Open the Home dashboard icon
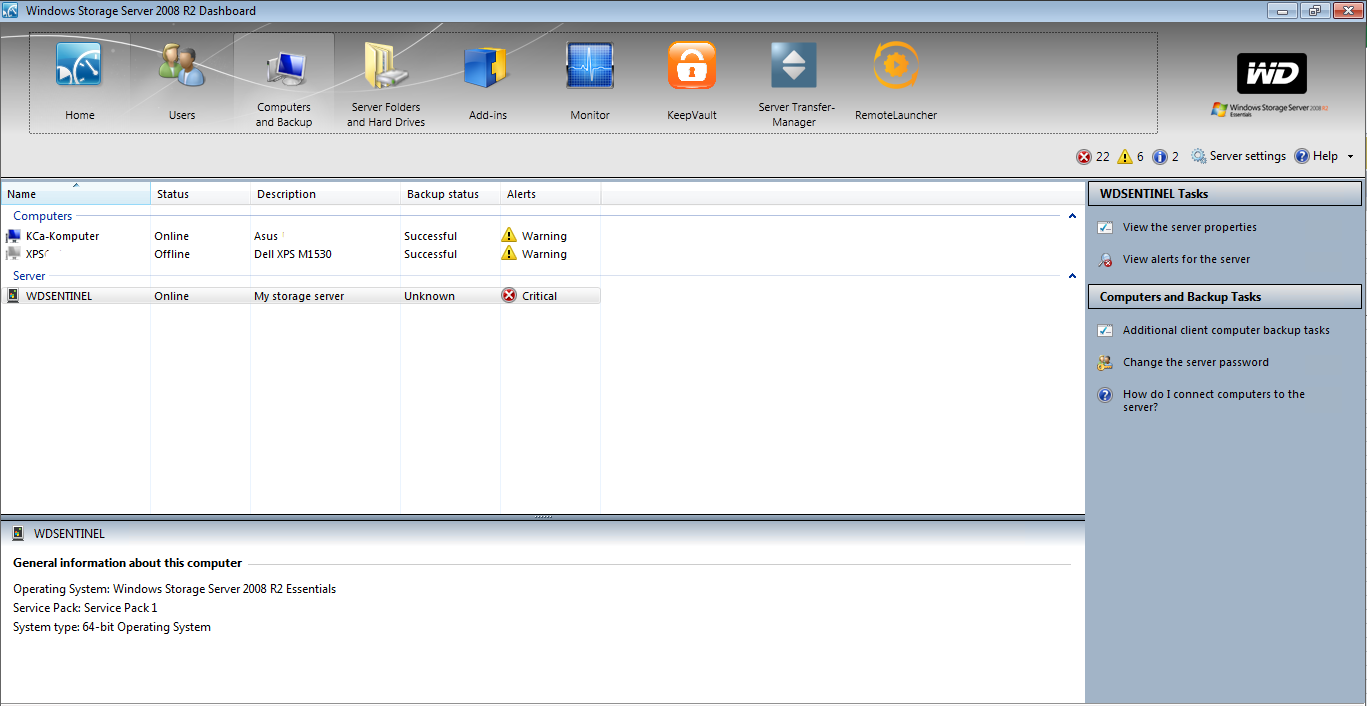 80,66
